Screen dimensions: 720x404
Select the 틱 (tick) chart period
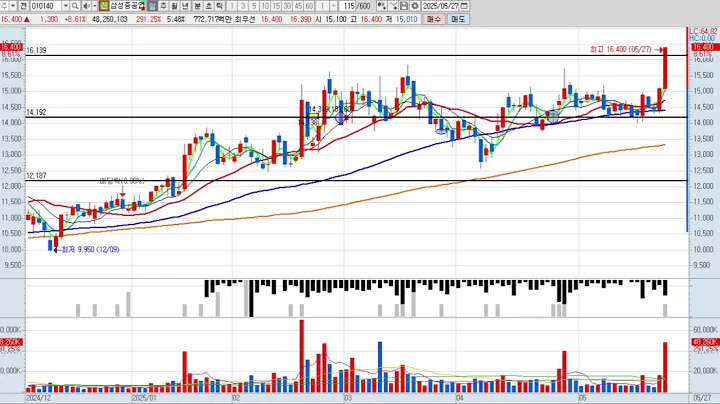point(219,6)
